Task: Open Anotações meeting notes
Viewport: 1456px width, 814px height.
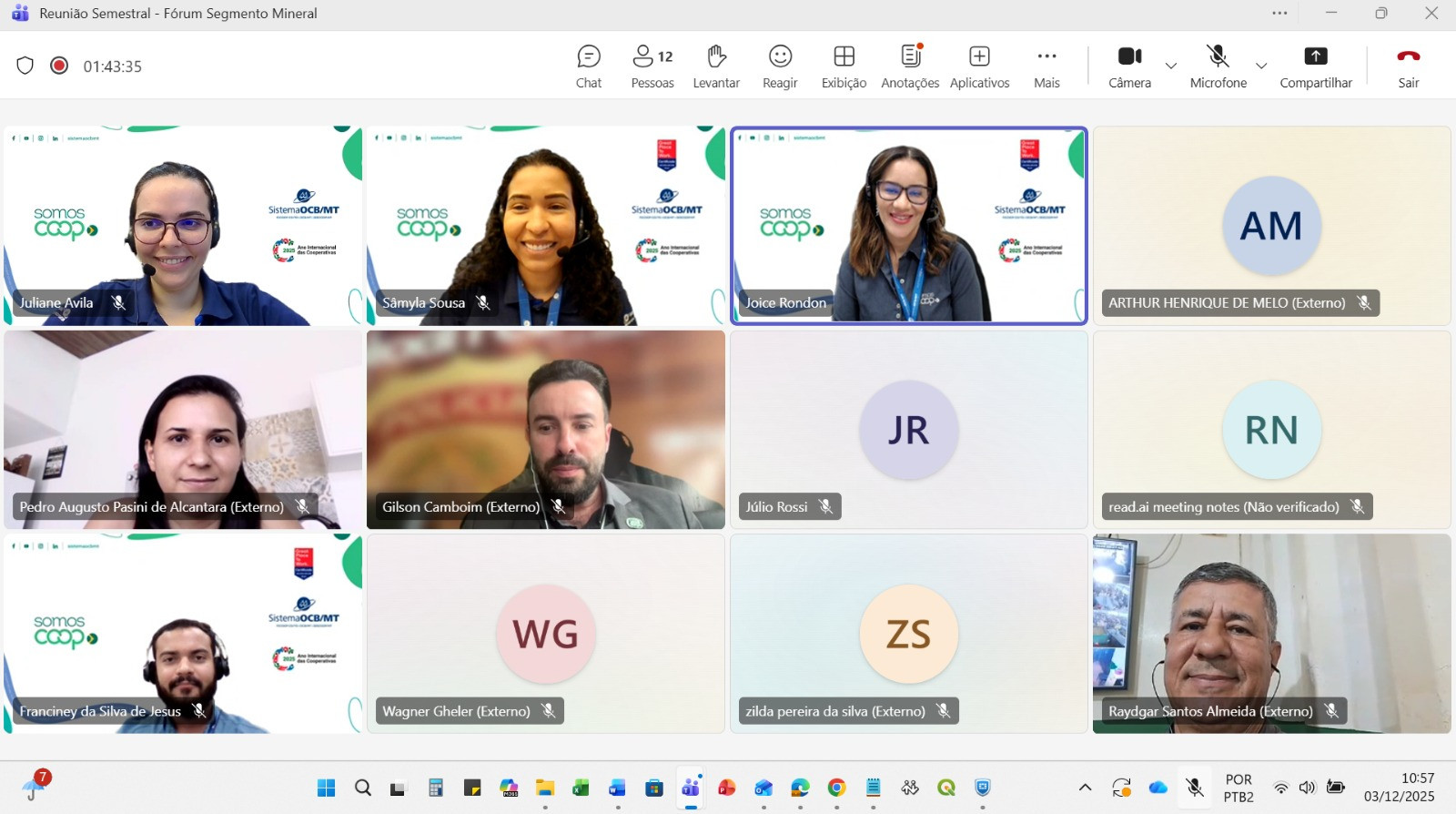Action: (x=910, y=66)
